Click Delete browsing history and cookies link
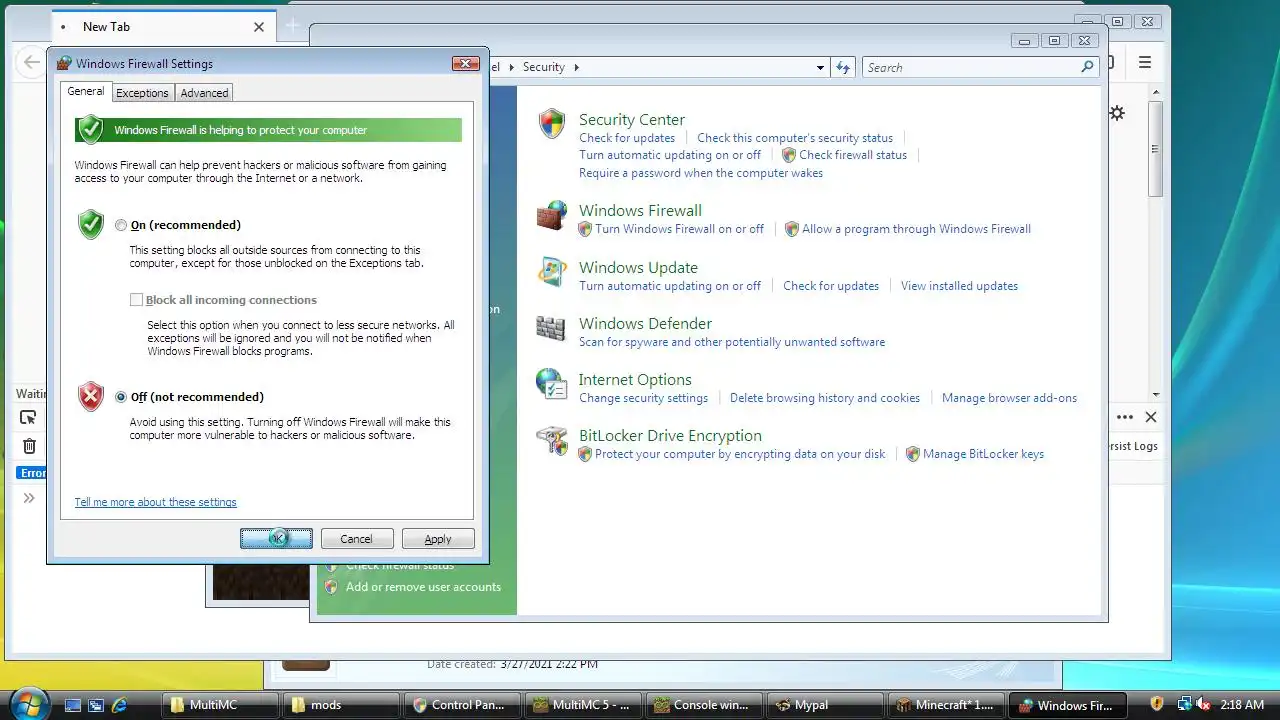The width and height of the screenshot is (1280, 720). click(825, 398)
